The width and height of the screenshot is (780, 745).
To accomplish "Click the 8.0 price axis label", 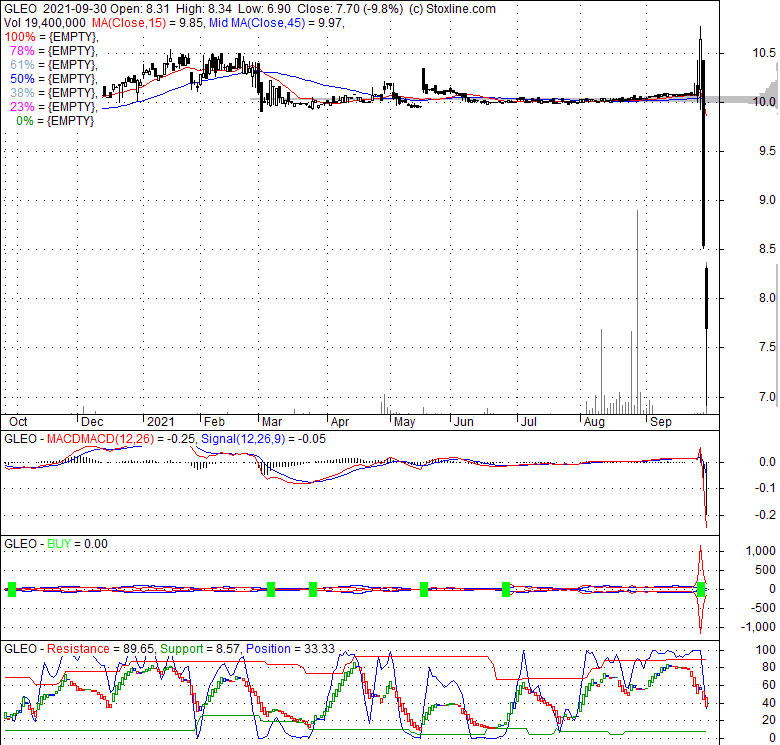I will click(767, 297).
